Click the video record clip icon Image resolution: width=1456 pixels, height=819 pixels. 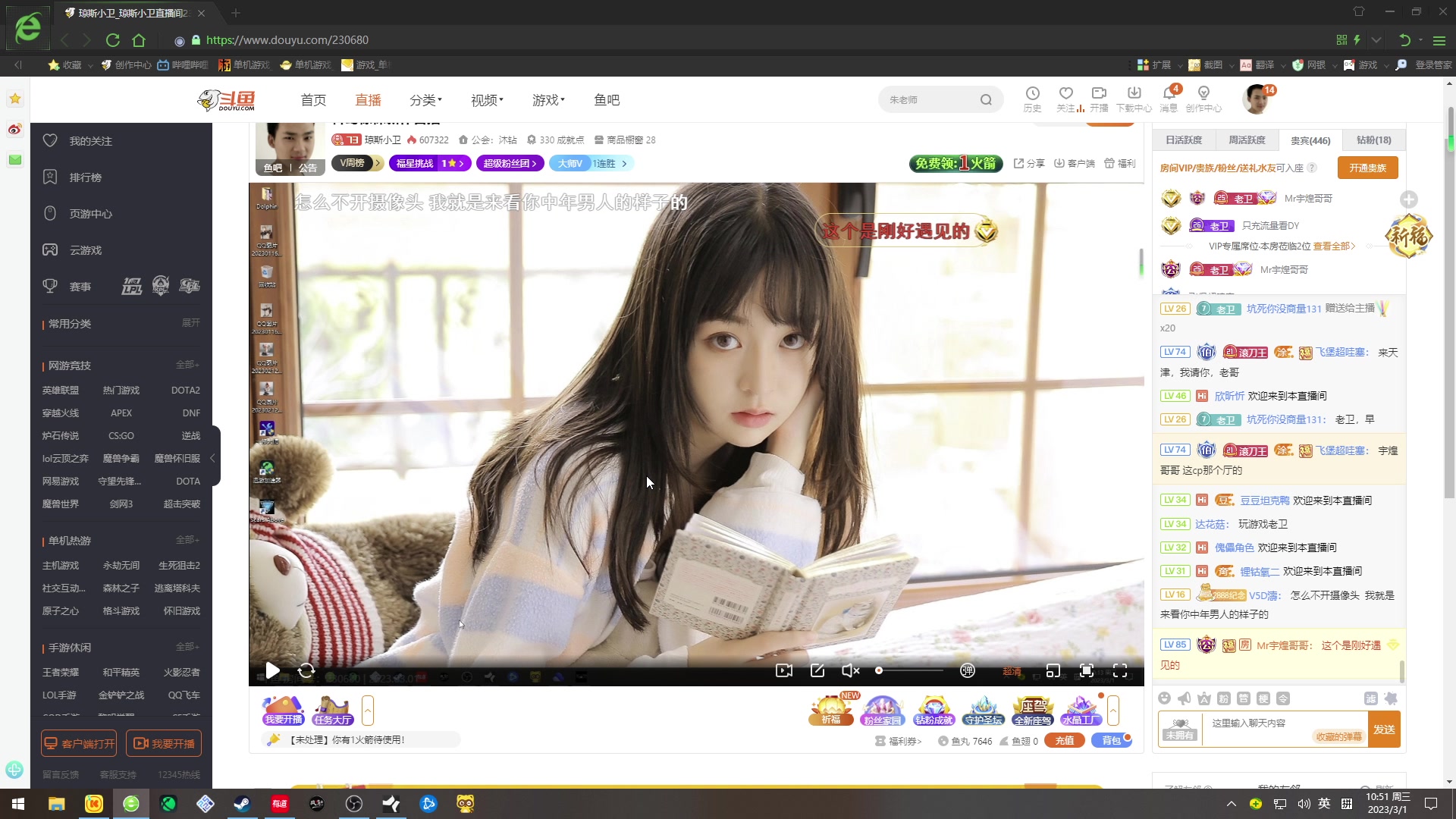coord(783,670)
